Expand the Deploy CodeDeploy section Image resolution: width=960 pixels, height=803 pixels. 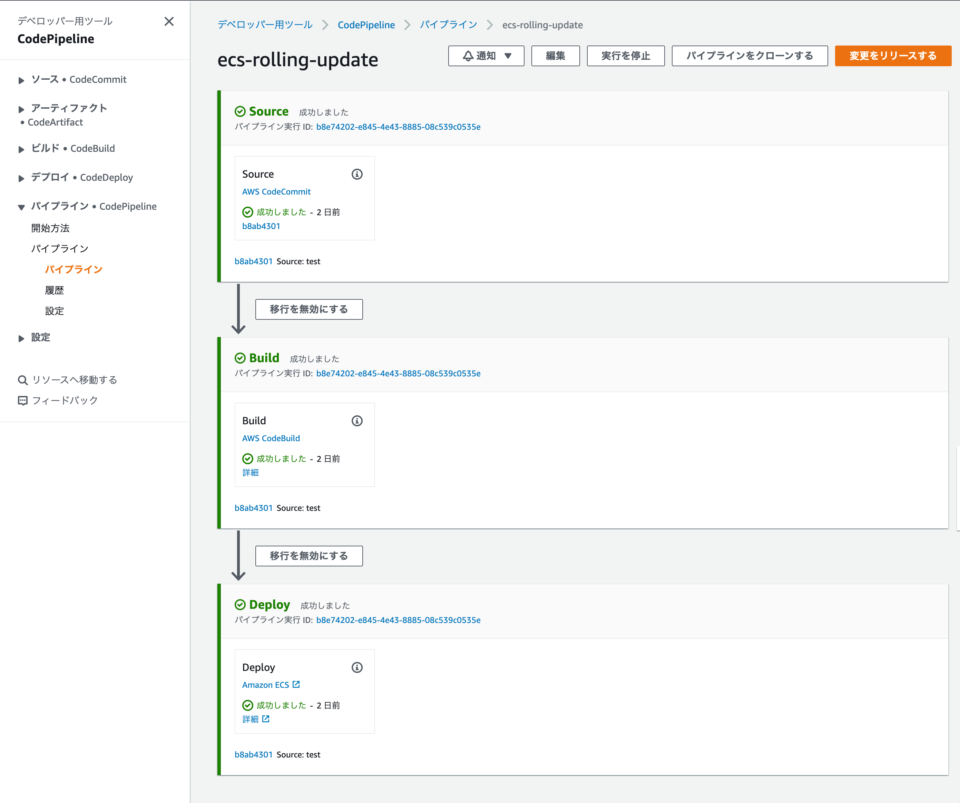[x=21, y=178]
